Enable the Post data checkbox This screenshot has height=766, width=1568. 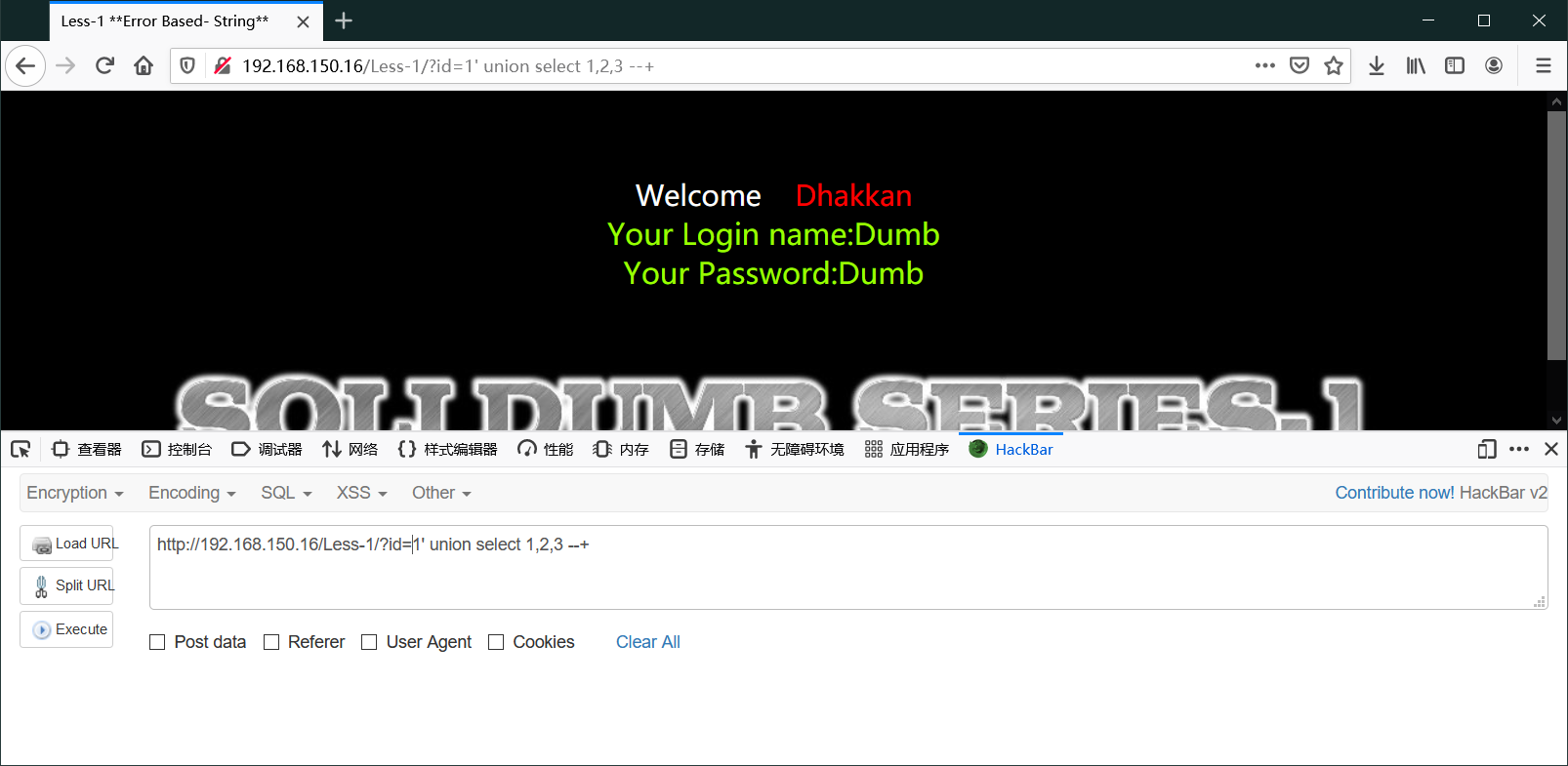pos(157,642)
